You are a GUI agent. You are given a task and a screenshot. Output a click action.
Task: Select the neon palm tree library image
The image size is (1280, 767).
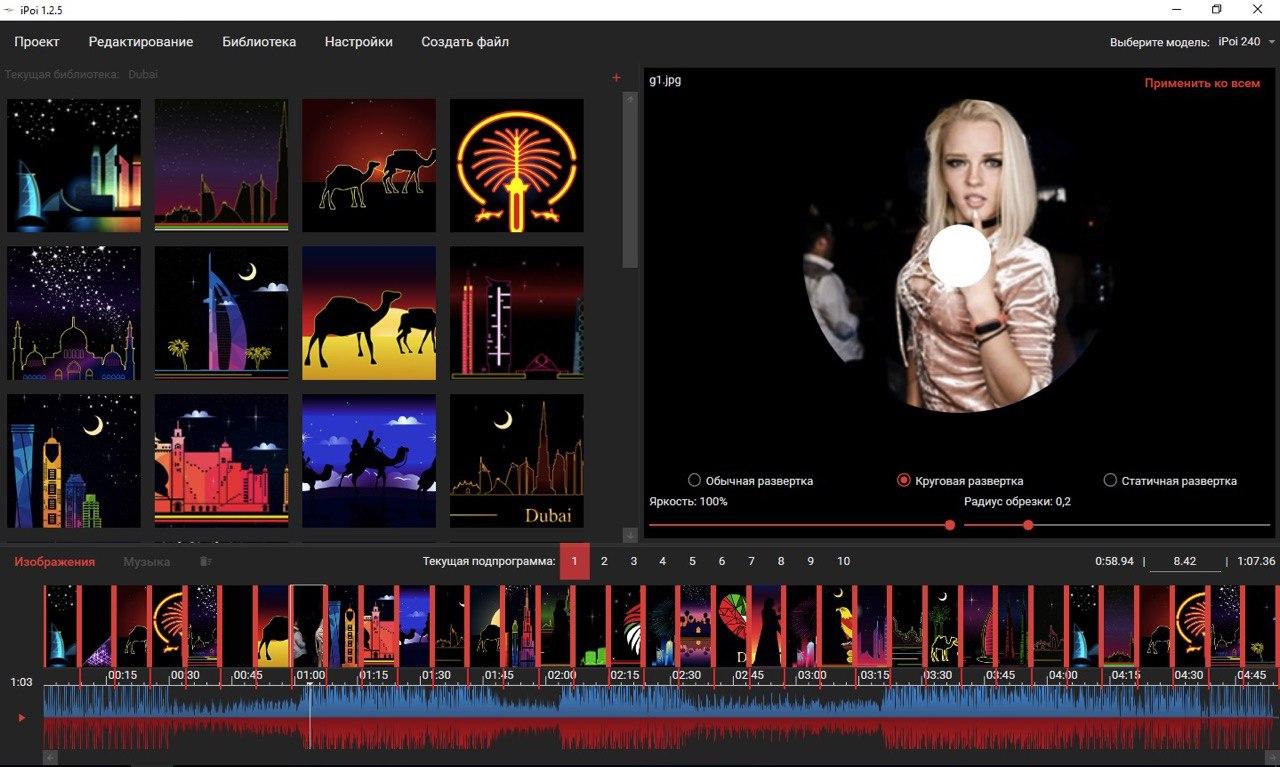[517, 166]
